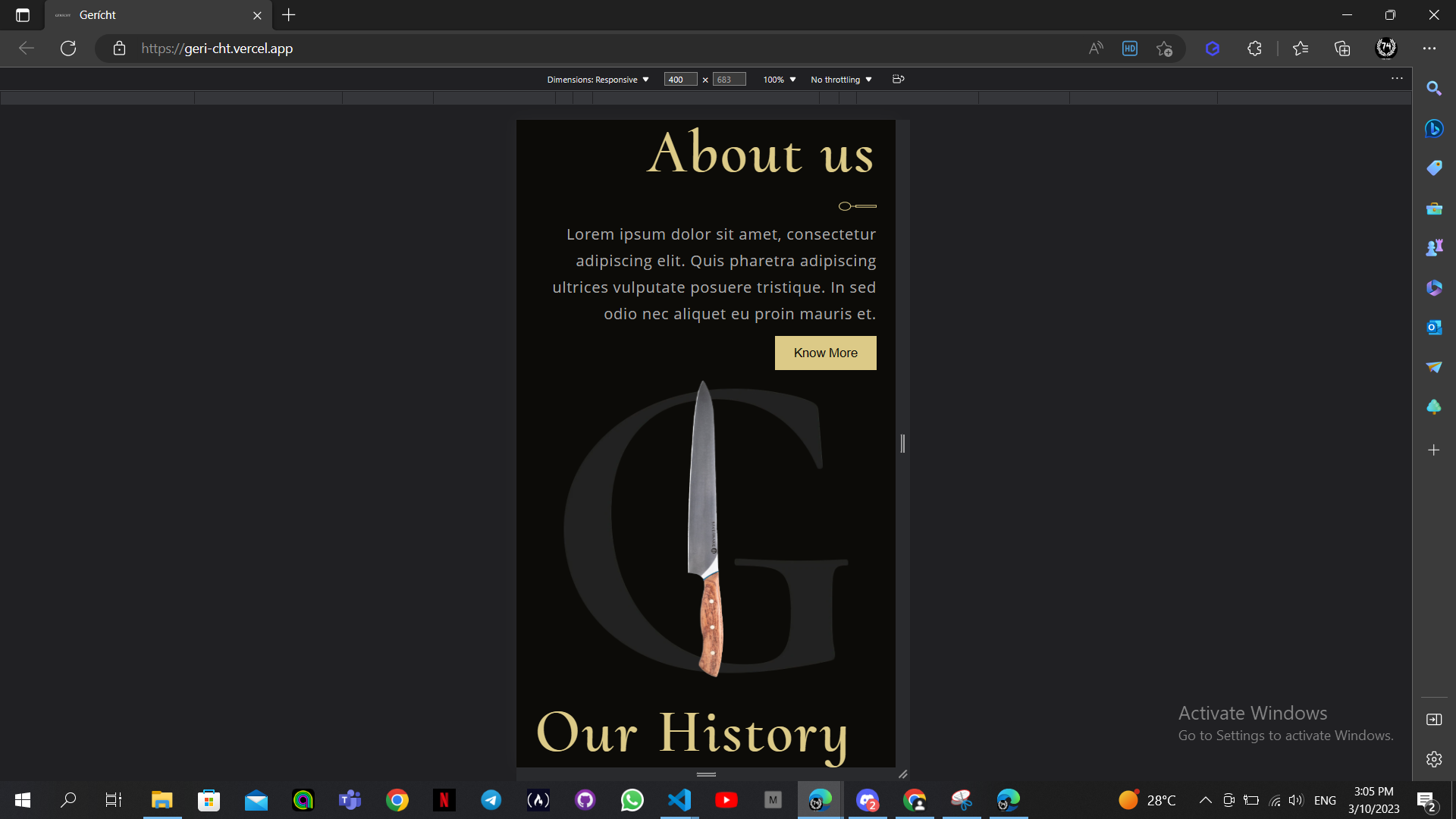Toggle the sidebar panel visibility
Screen dimensions: 1456x819
1435,720
